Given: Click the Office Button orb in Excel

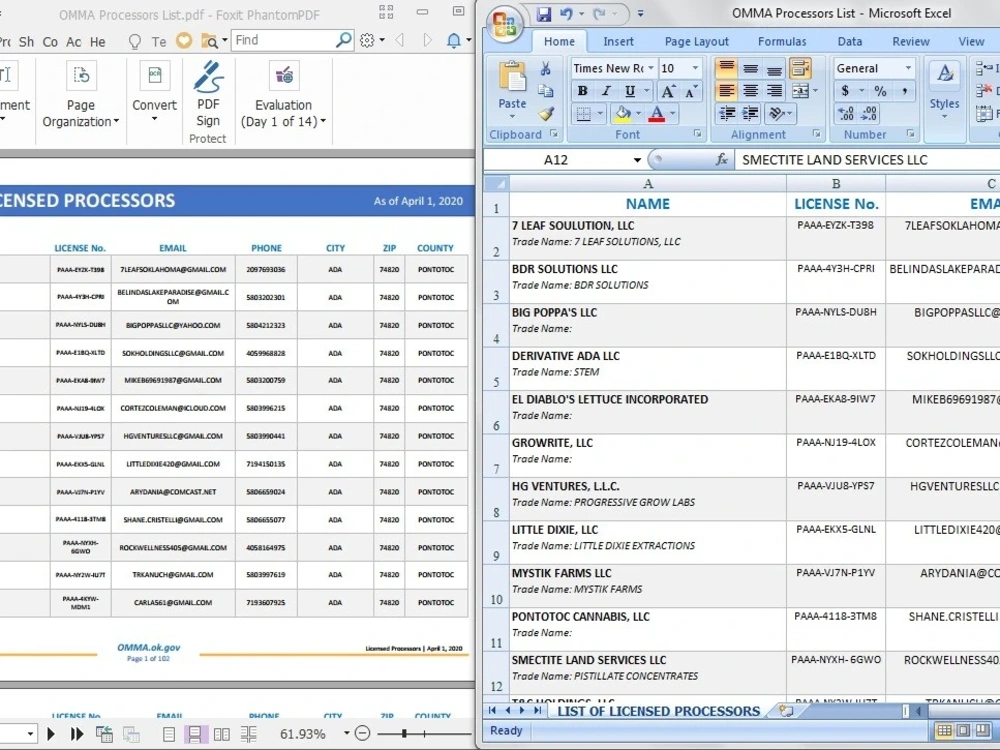Looking at the screenshot, I should 504,24.
